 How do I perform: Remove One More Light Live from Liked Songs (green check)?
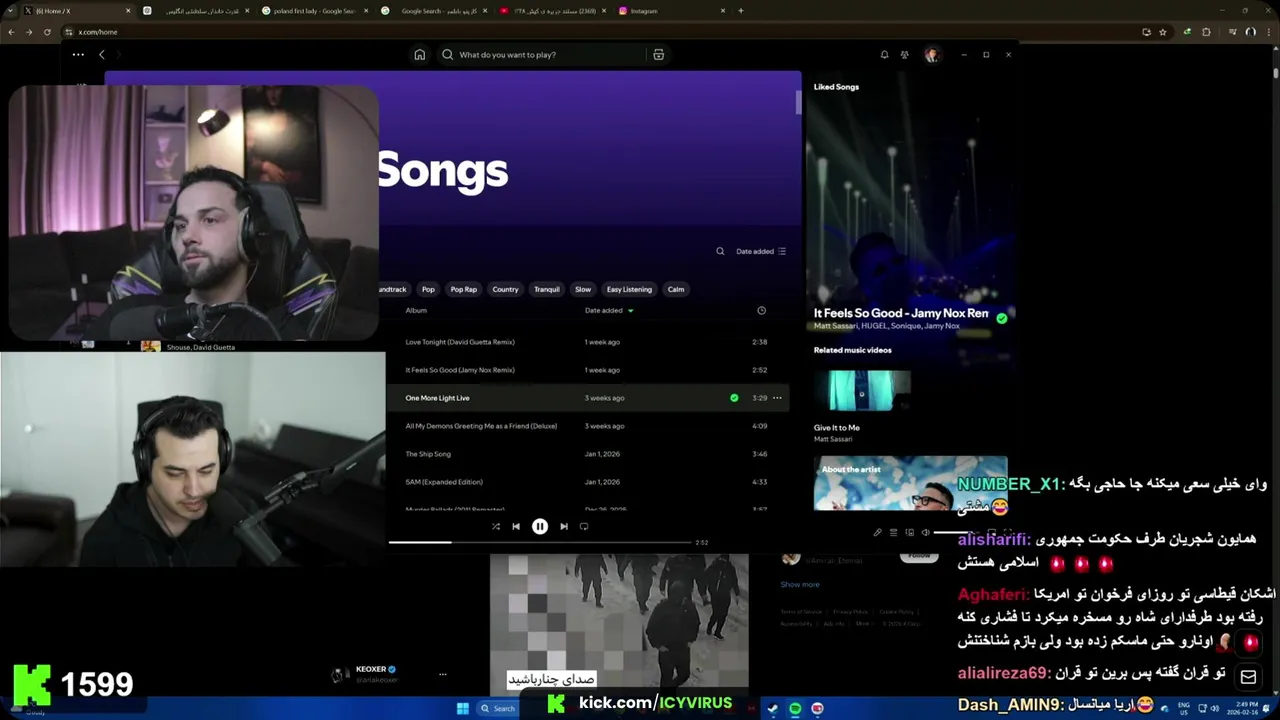click(x=734, y=398)
